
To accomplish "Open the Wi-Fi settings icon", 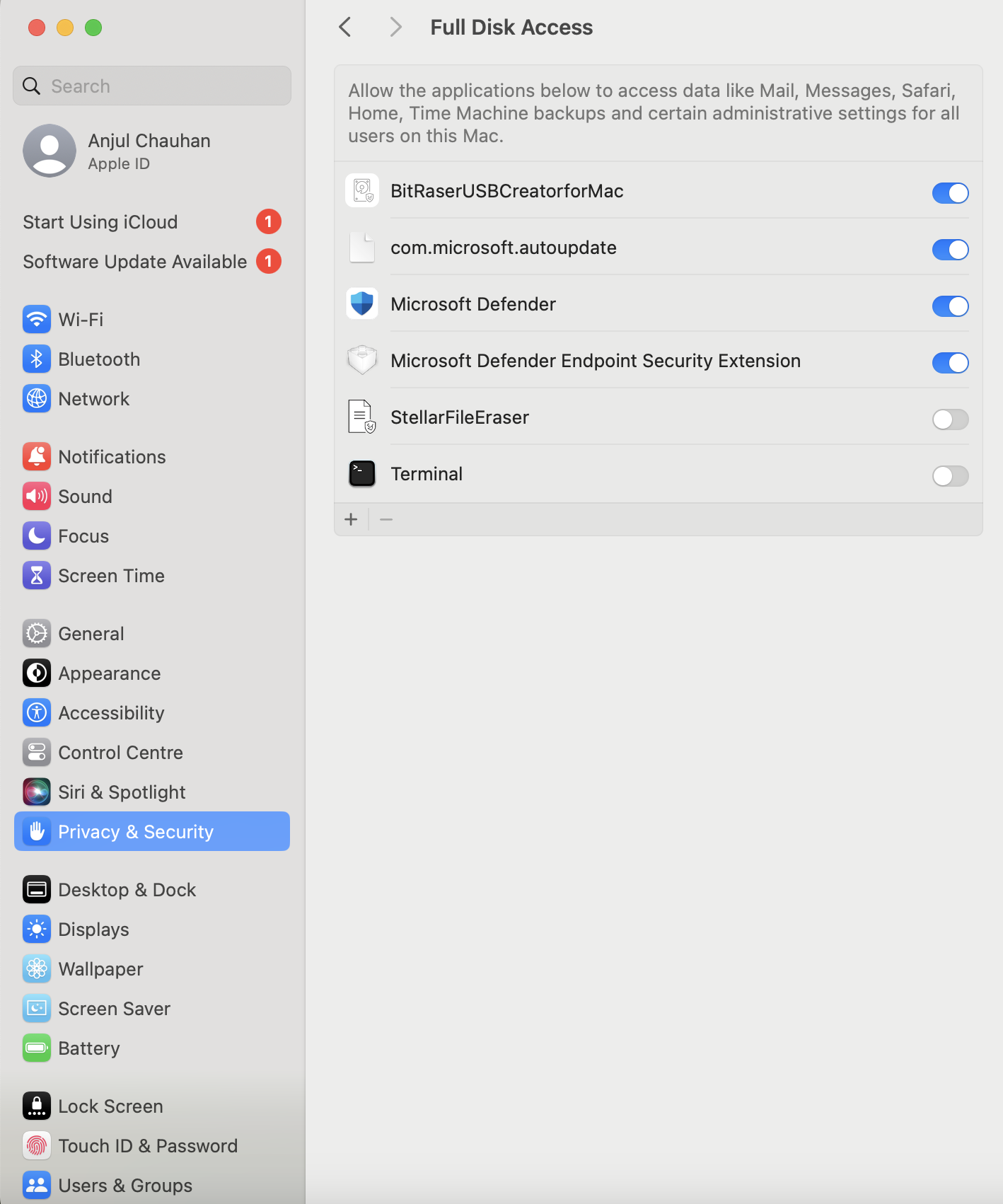I will [37, 320].
